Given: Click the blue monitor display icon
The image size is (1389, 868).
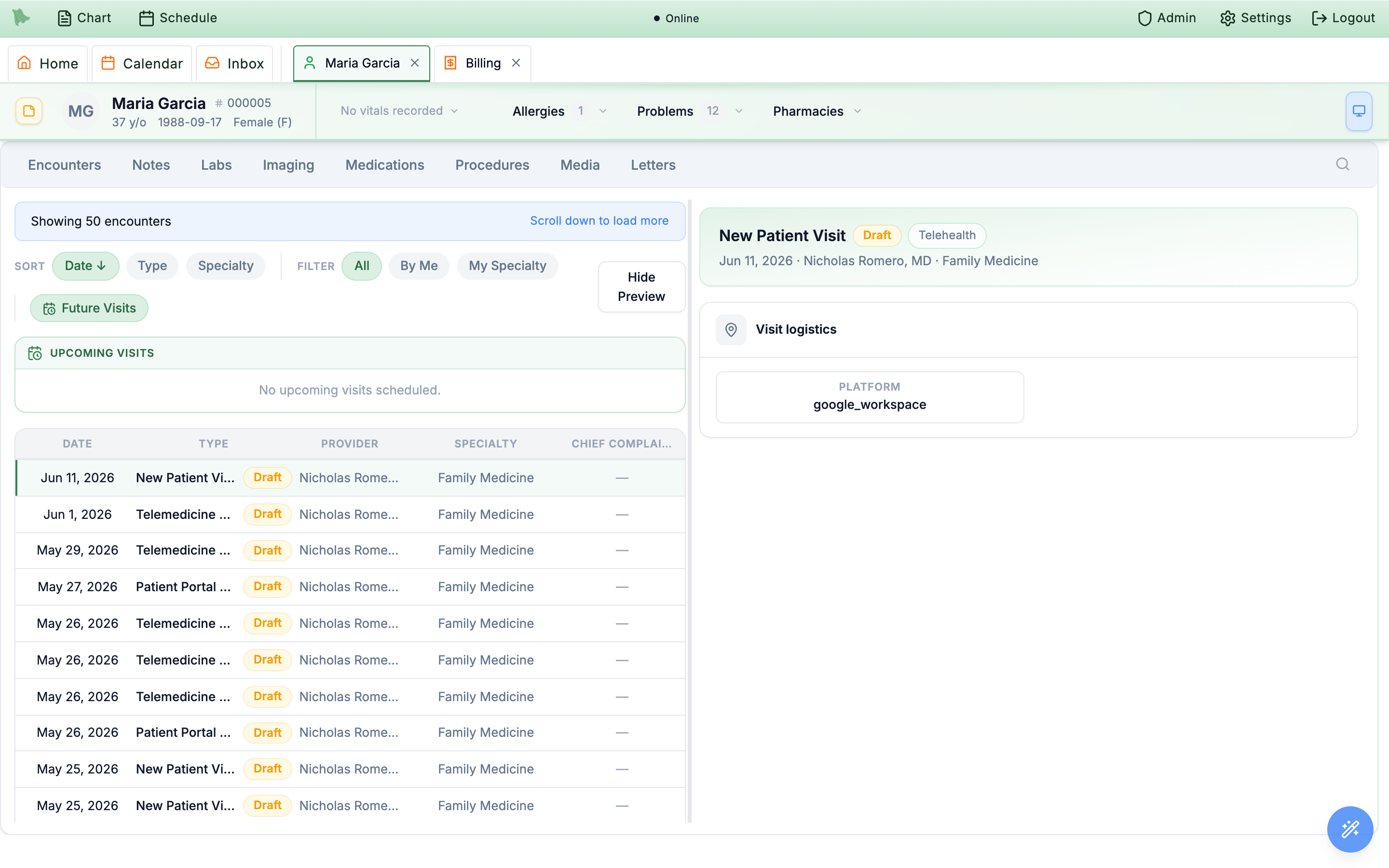Looking at the screenshot, I should pyautogui.click(x=1359, y=111).
